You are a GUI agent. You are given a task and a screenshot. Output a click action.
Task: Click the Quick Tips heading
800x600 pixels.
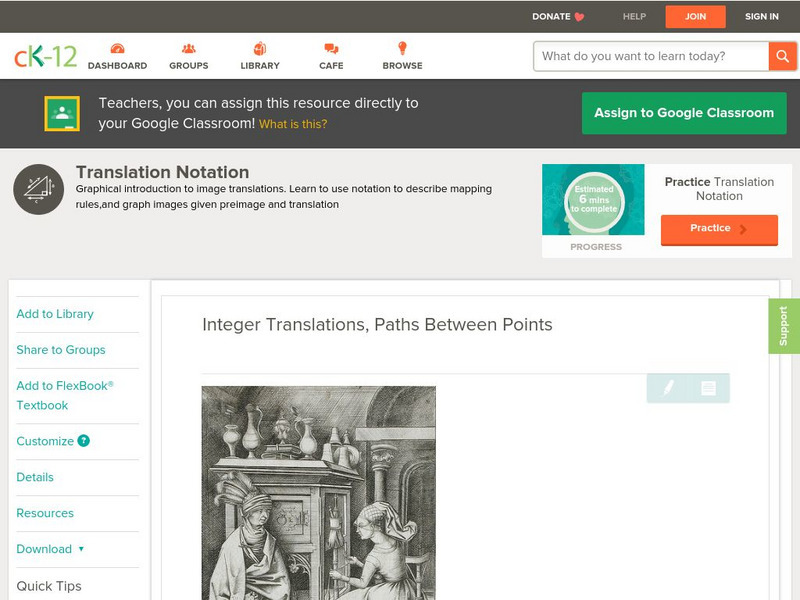(49, 586)
